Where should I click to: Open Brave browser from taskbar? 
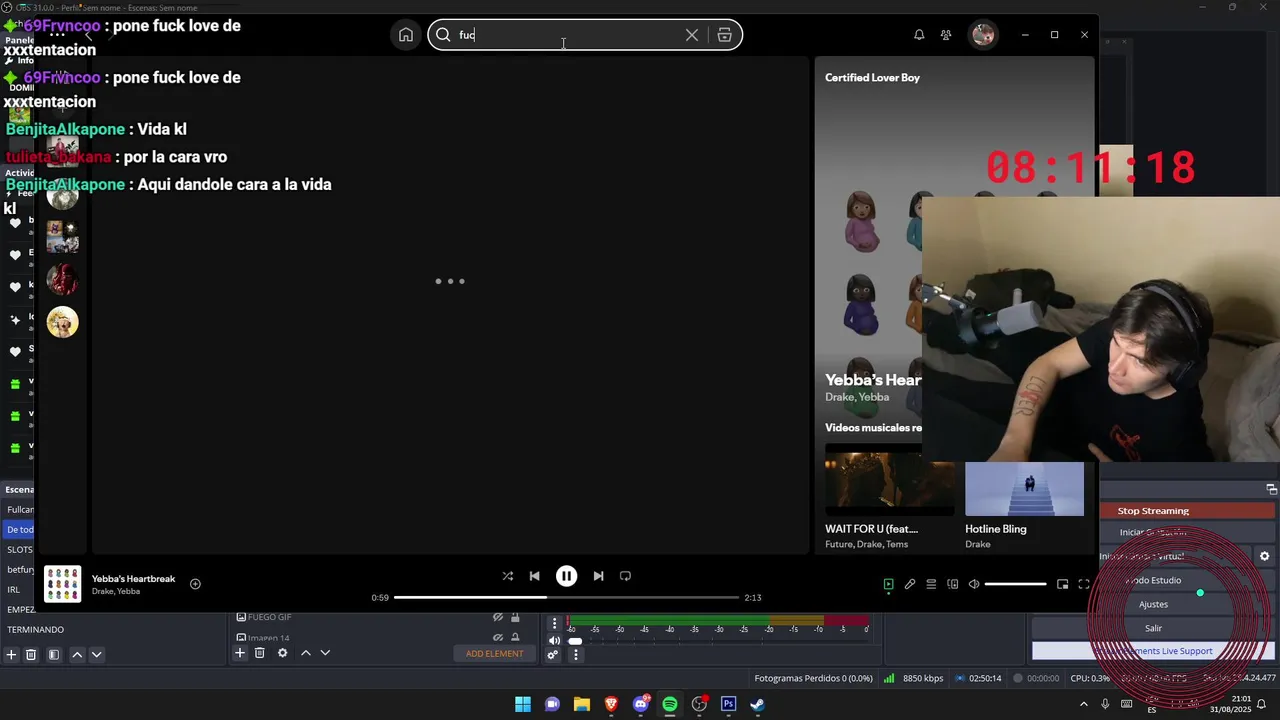click(x=611, y=704)
